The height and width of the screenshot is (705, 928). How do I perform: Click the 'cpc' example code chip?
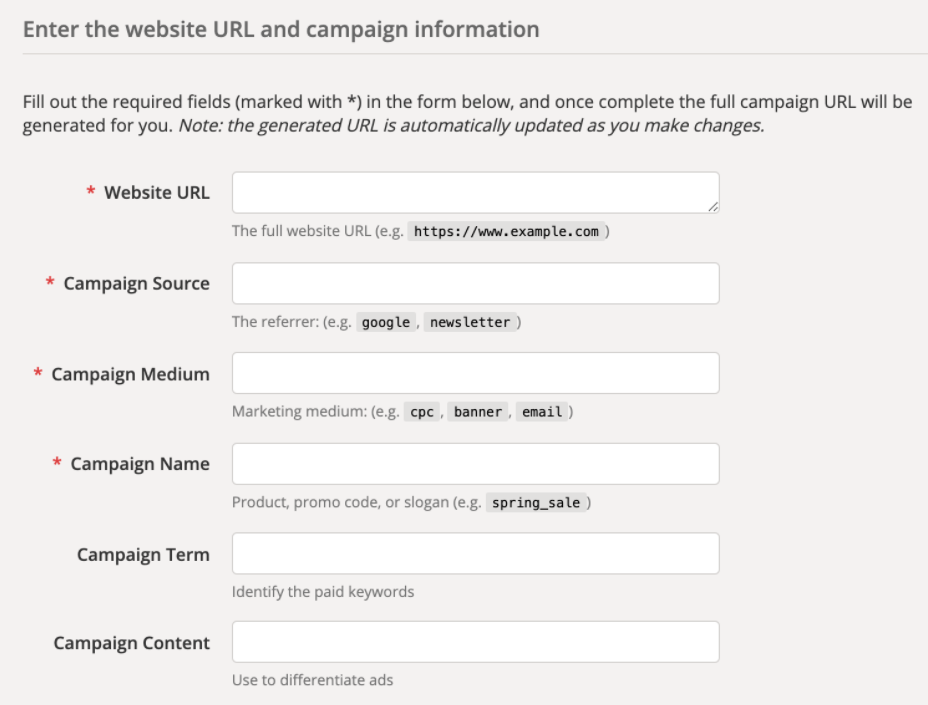[422, 412]
